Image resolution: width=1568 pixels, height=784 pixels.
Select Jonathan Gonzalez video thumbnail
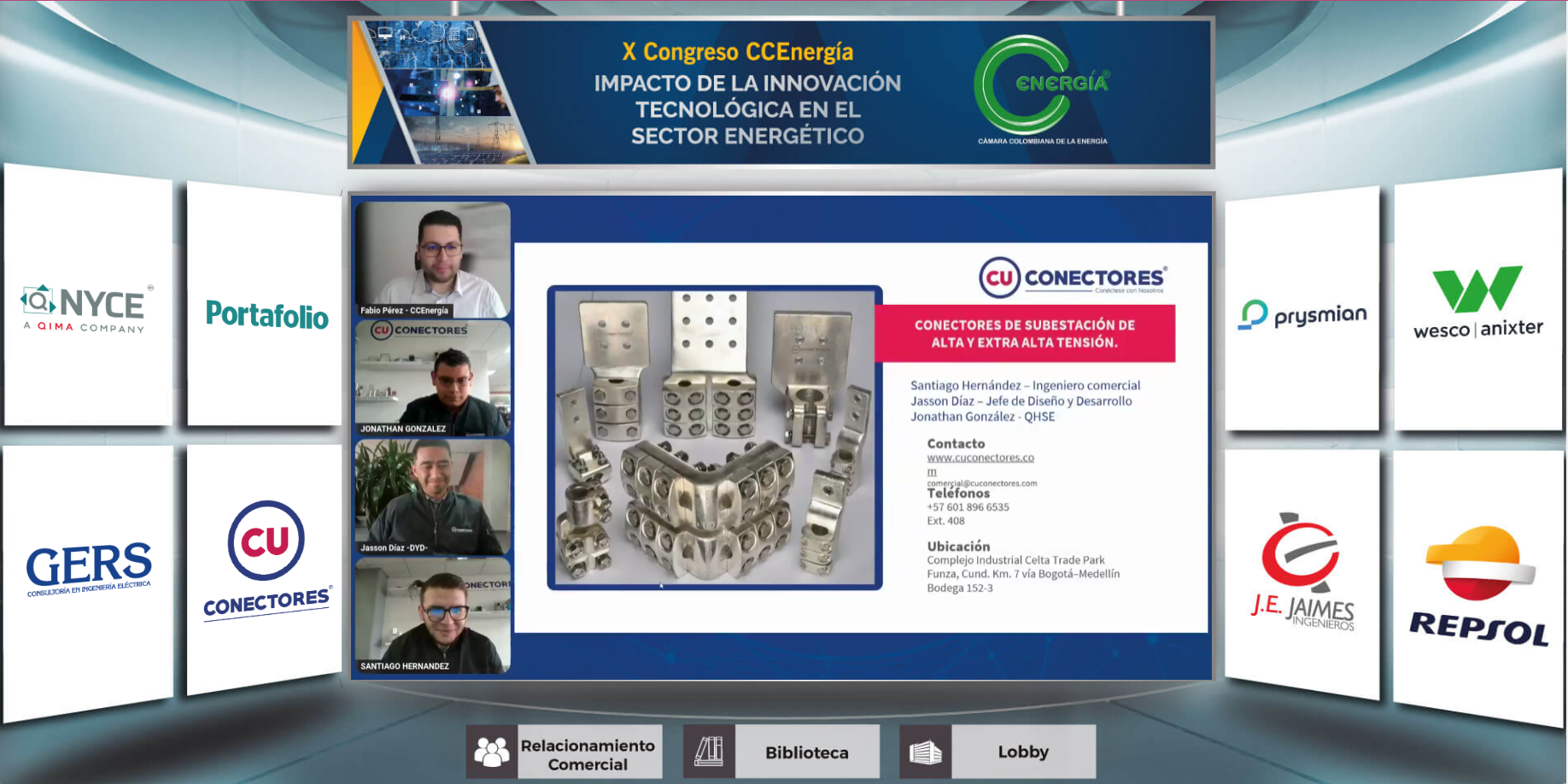click(433, 378)
